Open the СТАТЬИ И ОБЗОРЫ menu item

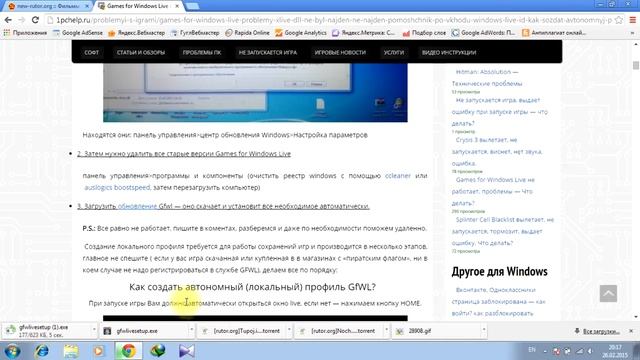coord(141,52)
